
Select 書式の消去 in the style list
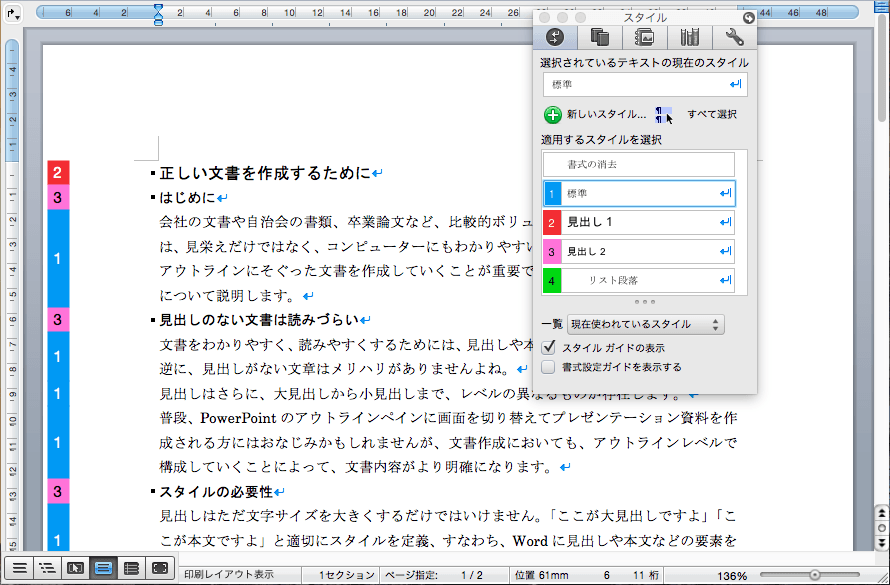click(x=639, y=165)
